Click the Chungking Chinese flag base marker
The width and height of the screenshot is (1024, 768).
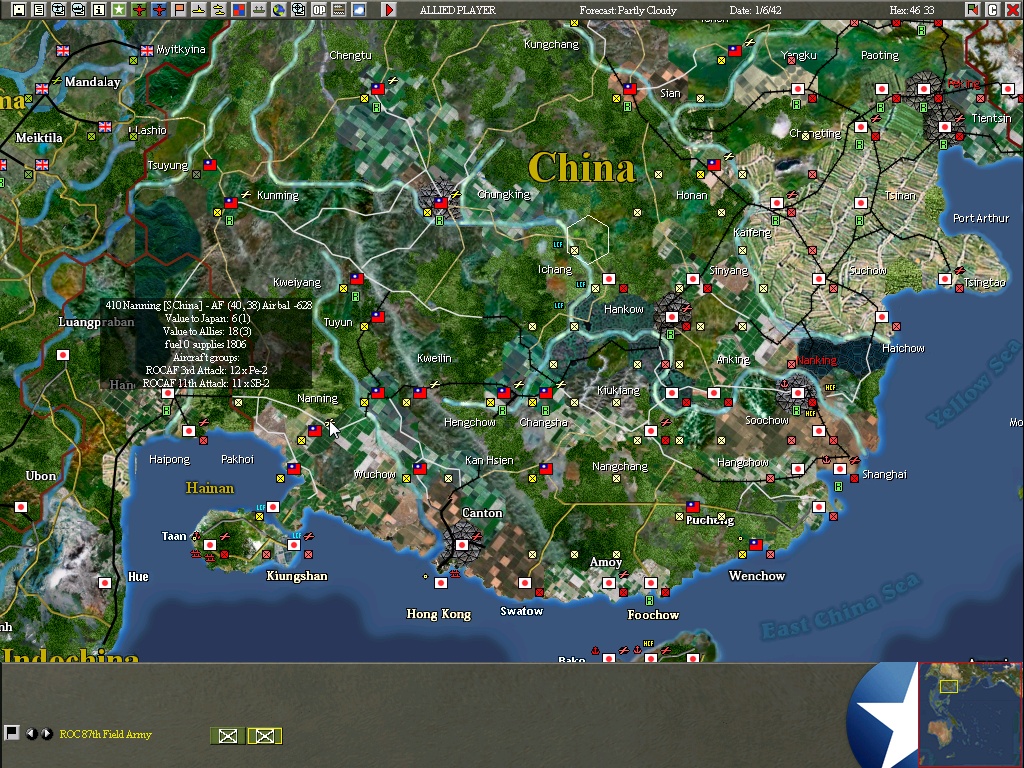[x=441, y=203]
